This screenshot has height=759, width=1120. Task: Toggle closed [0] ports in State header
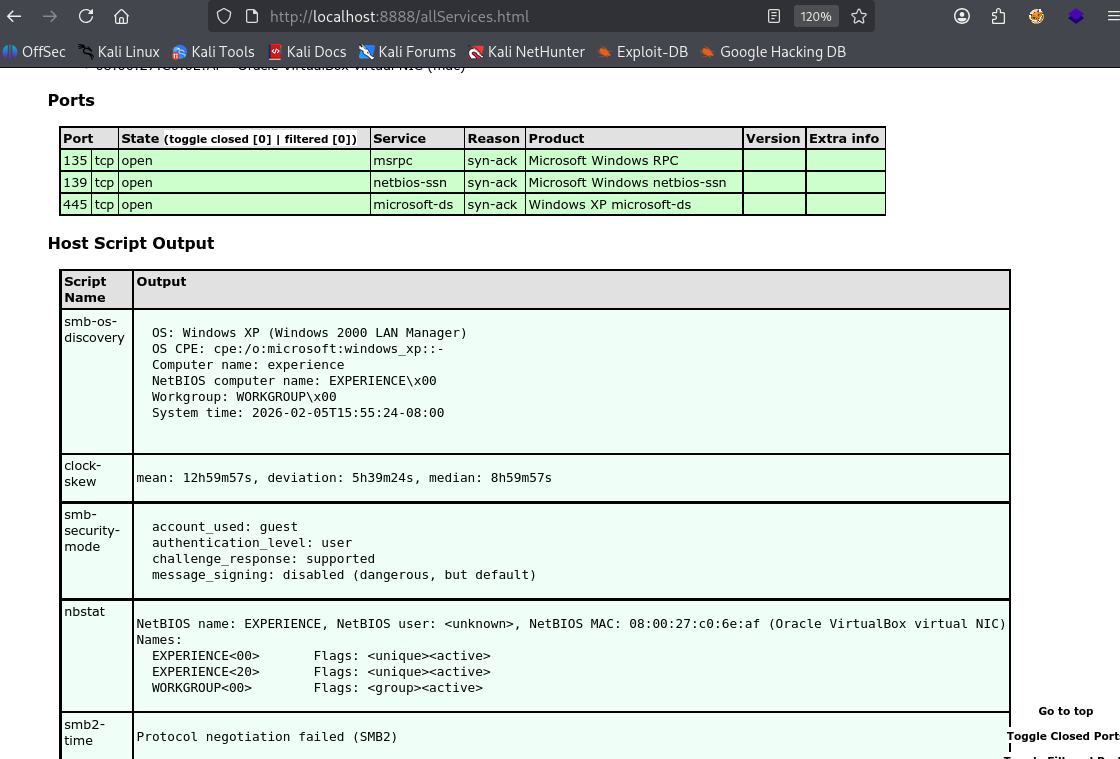point(219,139)
